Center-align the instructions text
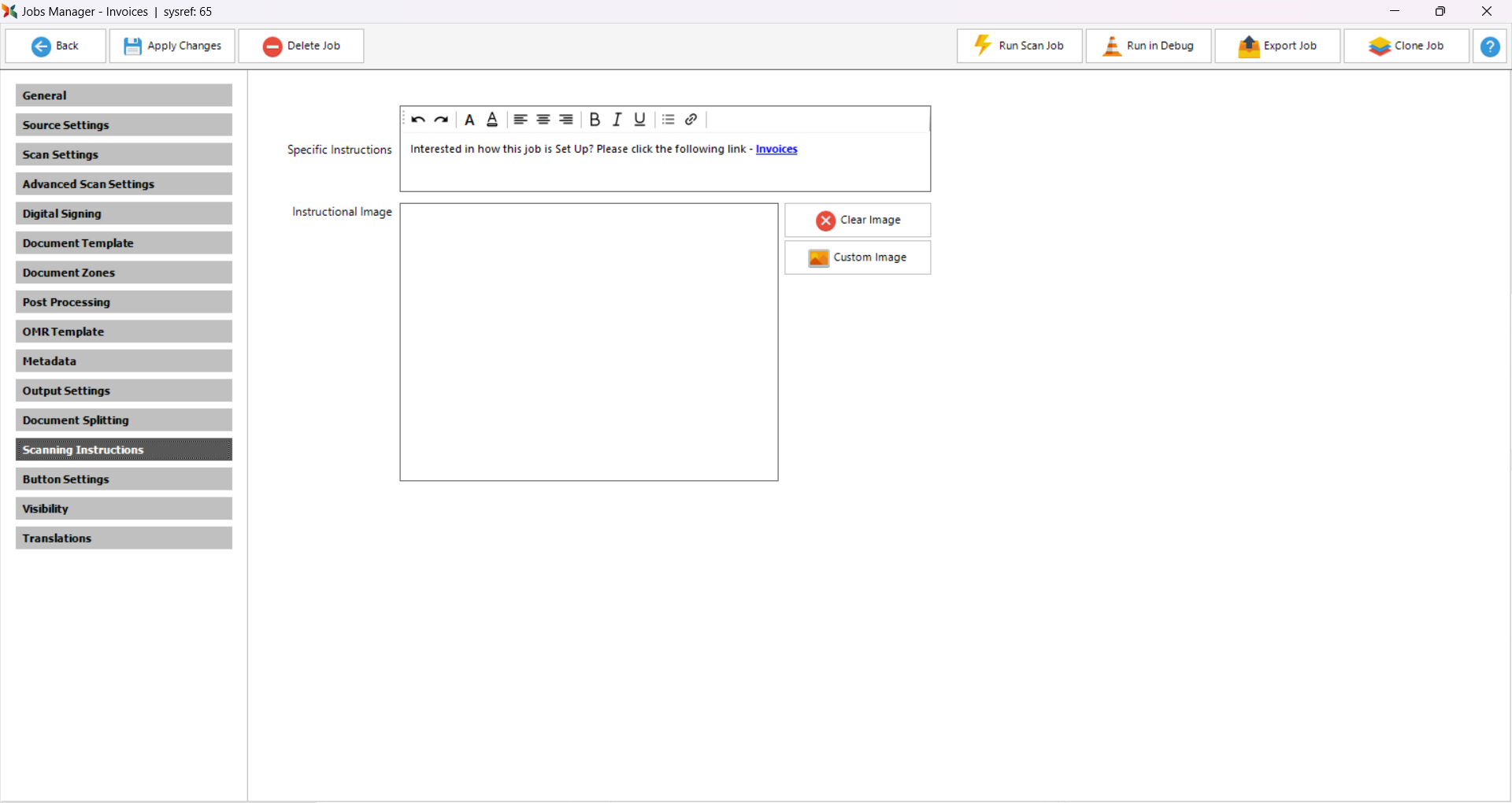Viewport: 1512px width, 803px height. (543, 120)
